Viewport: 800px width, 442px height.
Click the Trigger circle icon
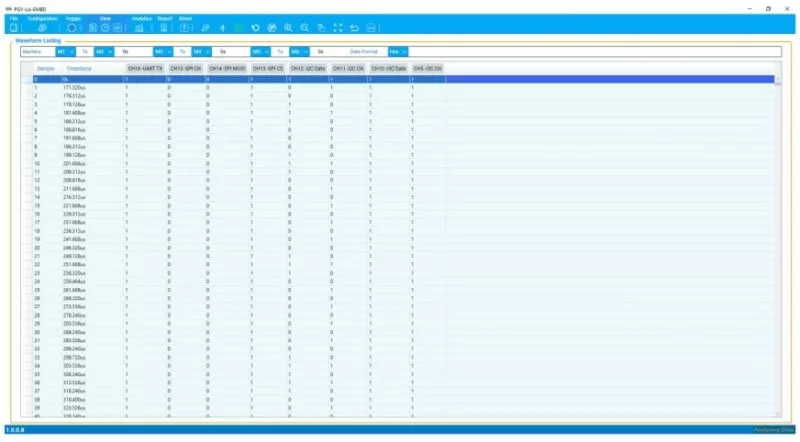71,27
